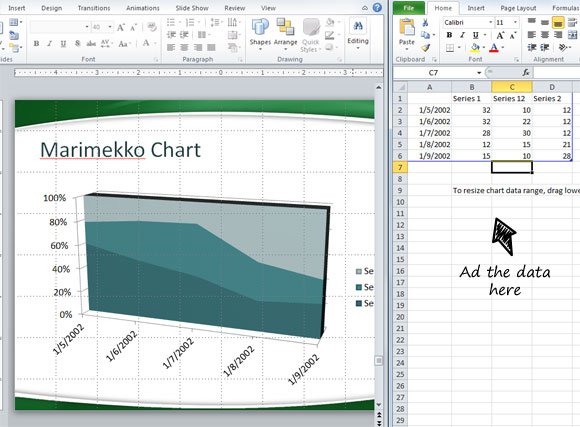
Task: Open the Shapes gallery in PowerPoint
Action: click(260, 33)
